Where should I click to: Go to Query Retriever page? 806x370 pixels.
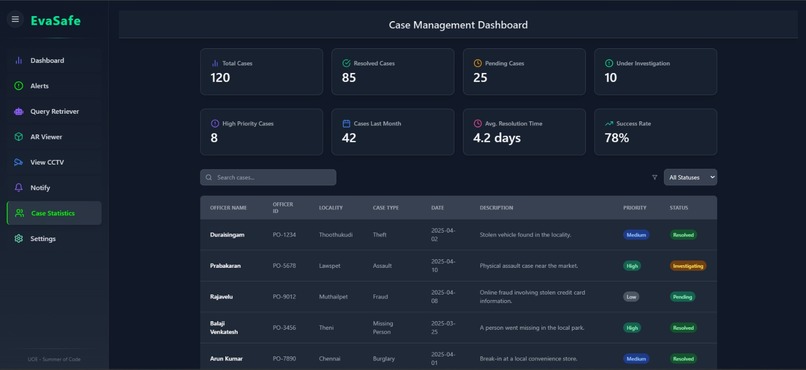point(54,112)
